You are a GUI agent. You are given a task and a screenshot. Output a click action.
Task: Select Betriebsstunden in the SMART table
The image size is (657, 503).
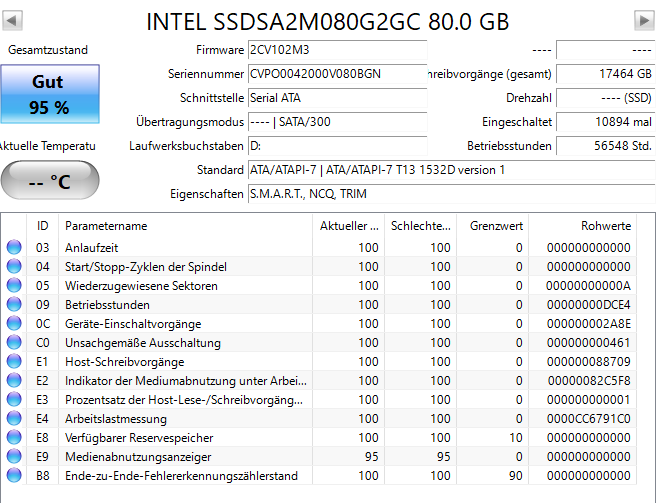click(x=107, y=305)
